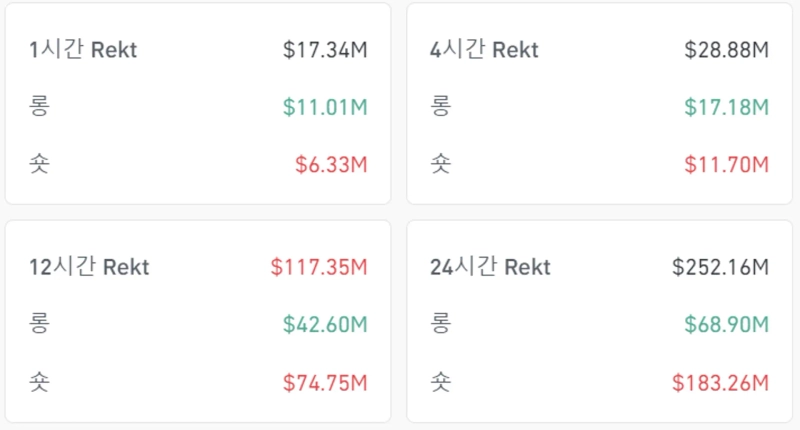The width and height of the screenshot is (800, 430).
Task: Click the 롱 label in 1시간 Rekt card
Action: coord(40,107)
